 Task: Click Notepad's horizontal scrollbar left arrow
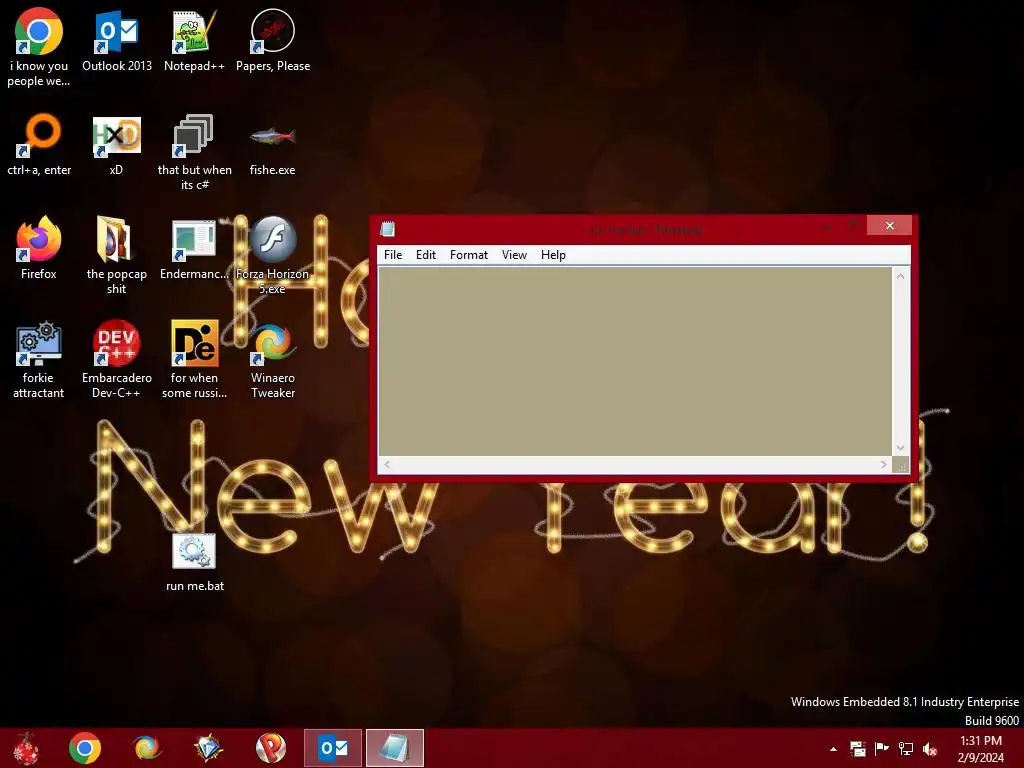coord(387,464)
